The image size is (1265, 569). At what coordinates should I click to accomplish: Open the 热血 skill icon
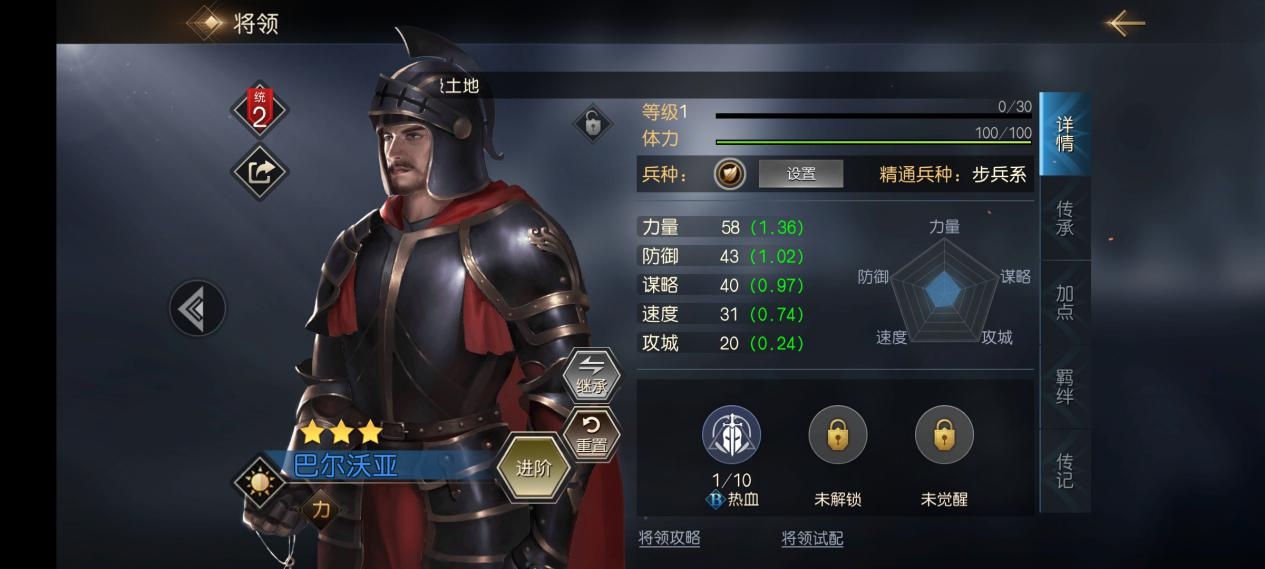pos(731,435)
